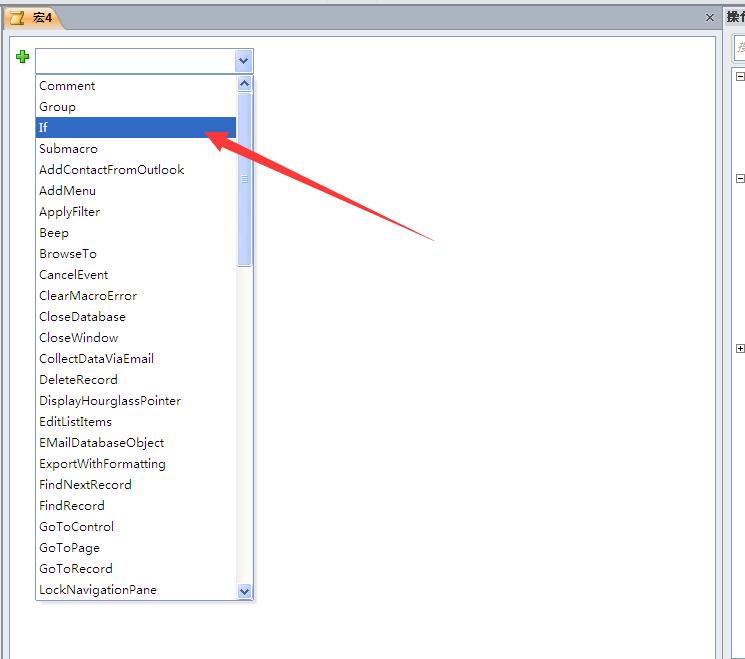This screenshot has height=659, width=745.
Task: Choose the AddMenu action
Action: [135, 191]
